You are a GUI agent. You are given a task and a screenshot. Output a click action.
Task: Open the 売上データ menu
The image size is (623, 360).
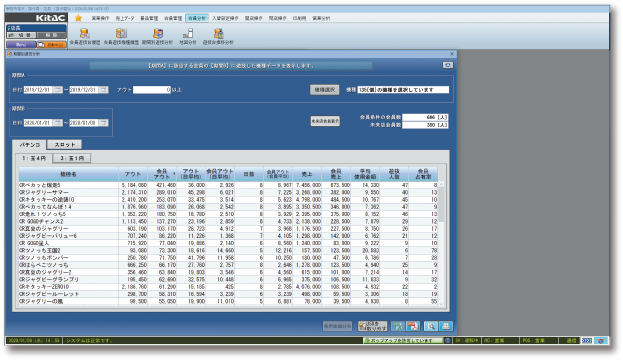(125, 18)
